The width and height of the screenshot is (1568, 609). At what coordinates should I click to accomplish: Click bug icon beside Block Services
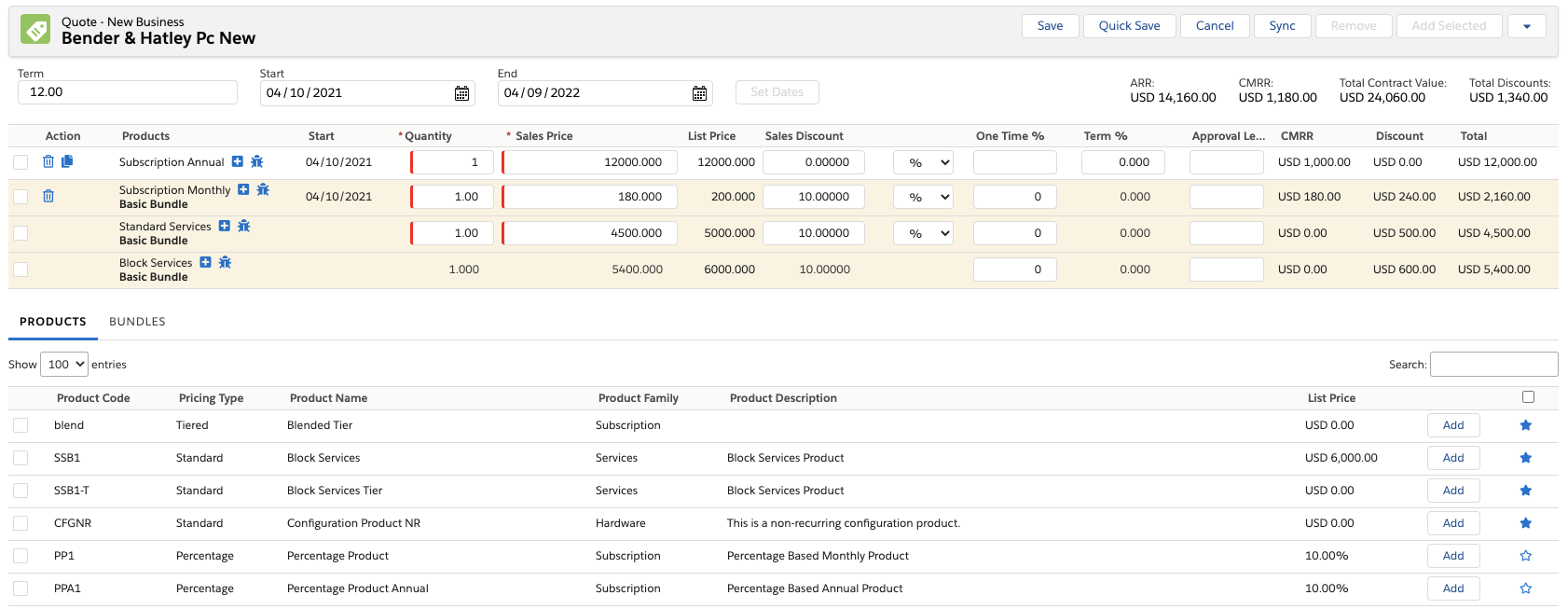tap(225, 262)
